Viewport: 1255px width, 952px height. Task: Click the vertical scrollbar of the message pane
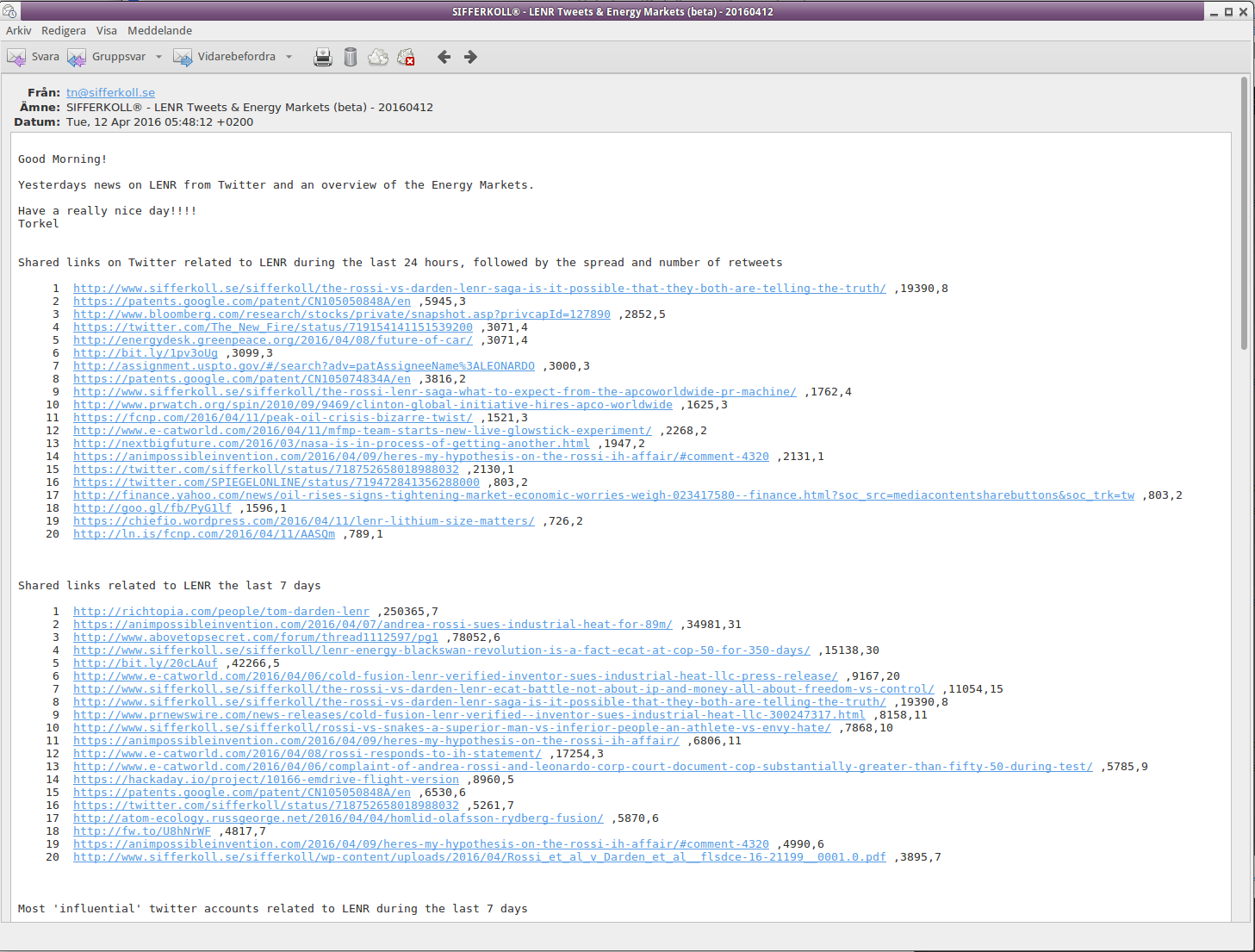(x=1244, y=498)
